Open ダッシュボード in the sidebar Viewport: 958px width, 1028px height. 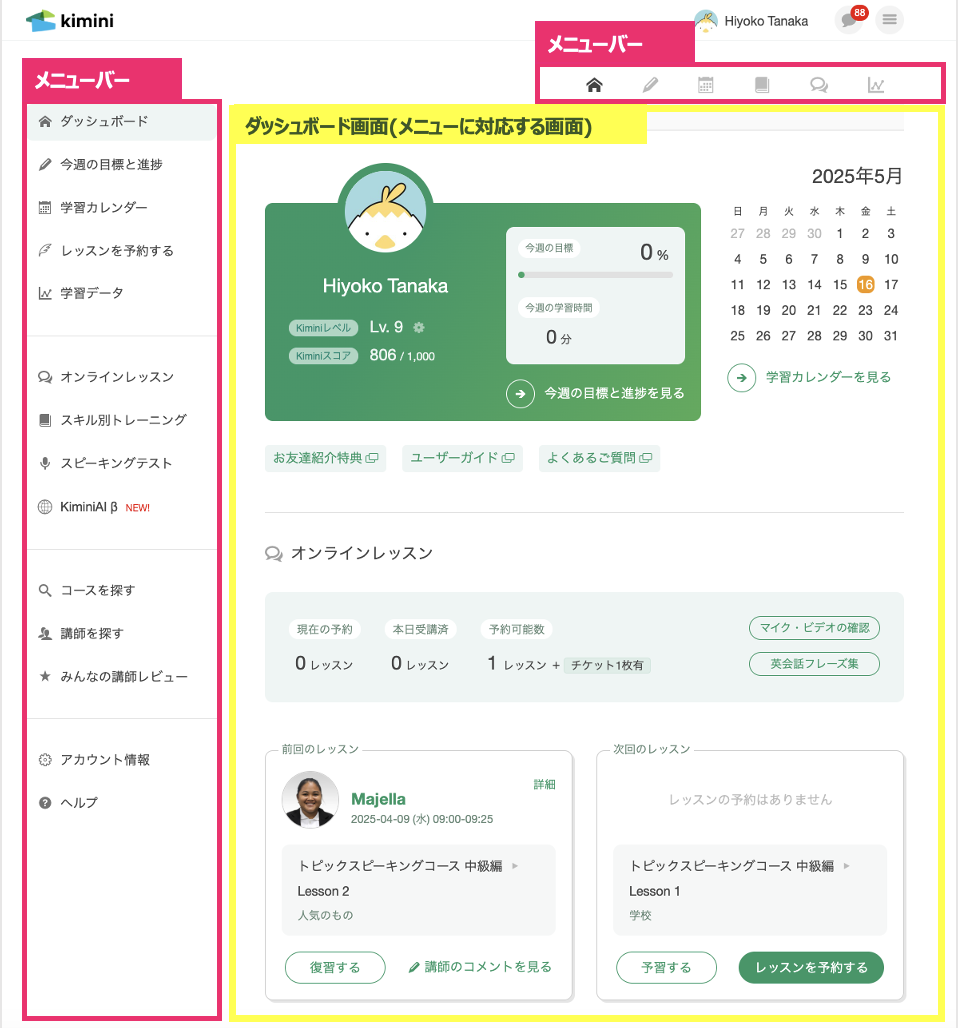tap(121, 121)
